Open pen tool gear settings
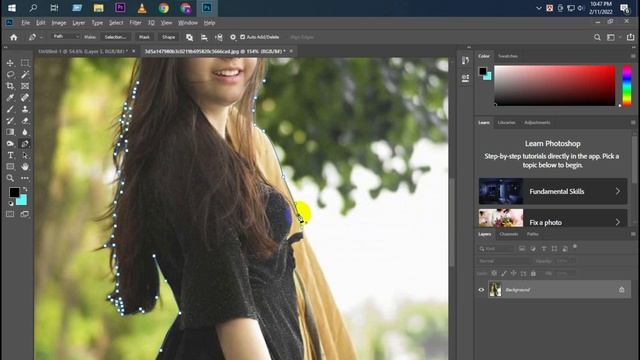640x360 pixels. [x=233, y=37]
